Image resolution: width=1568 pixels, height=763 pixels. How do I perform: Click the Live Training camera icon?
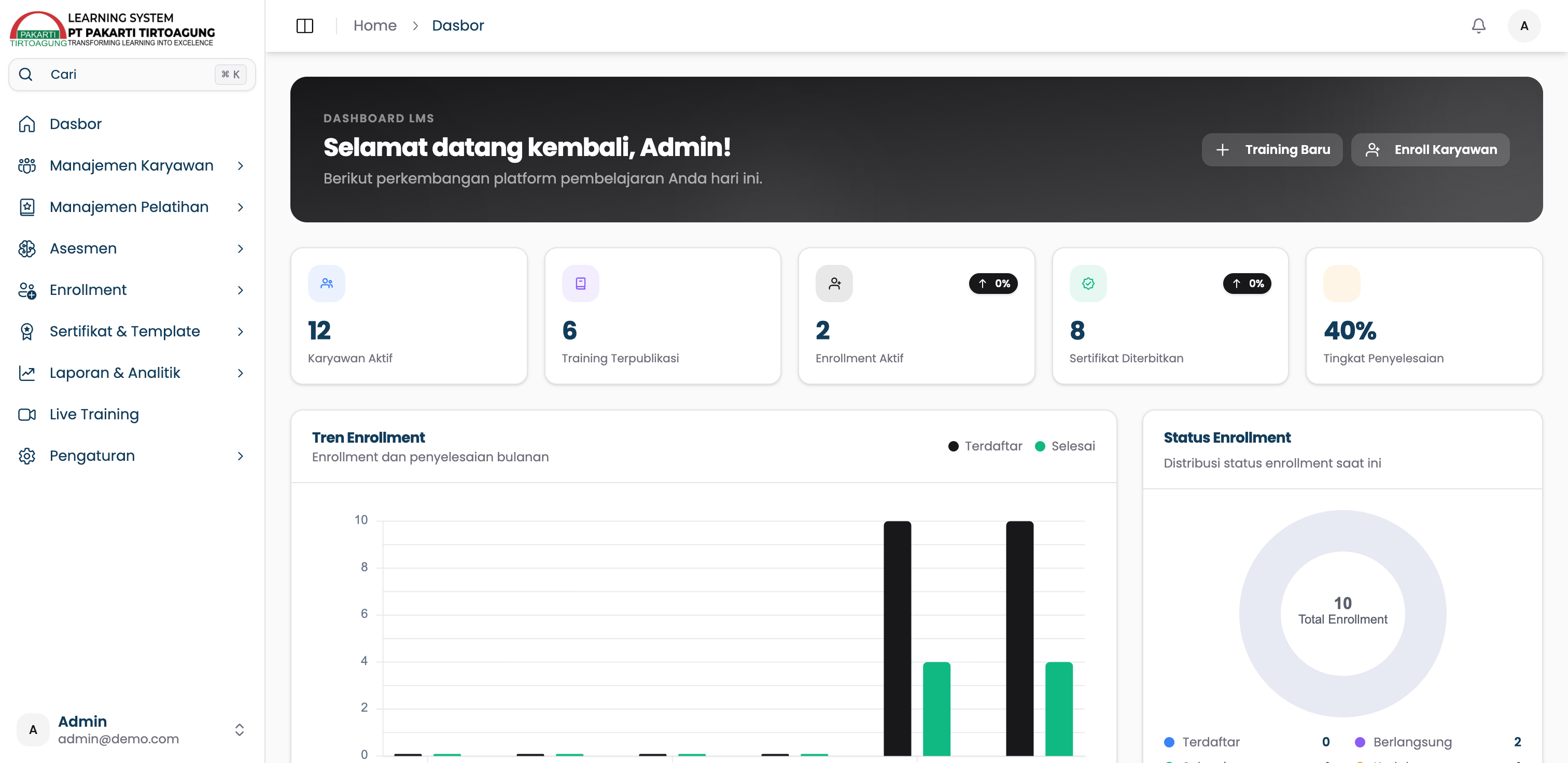click(27, 414)
